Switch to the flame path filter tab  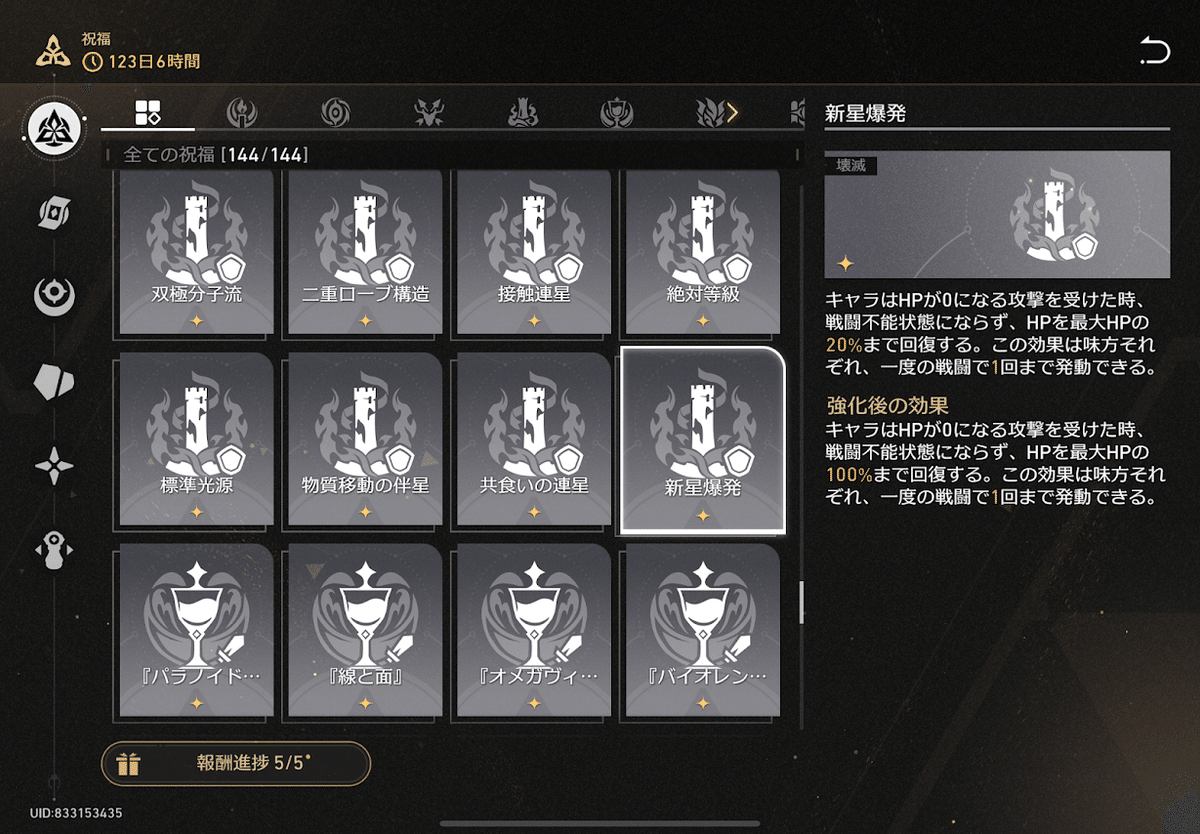(242, 113)
